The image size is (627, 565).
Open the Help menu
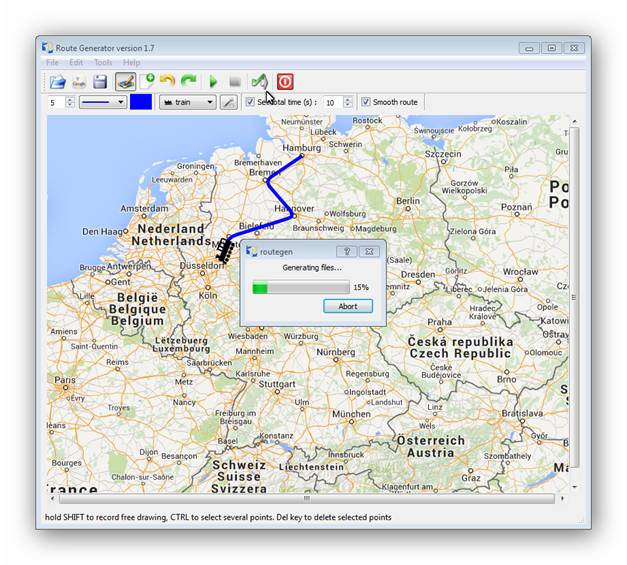pos(131,62)
